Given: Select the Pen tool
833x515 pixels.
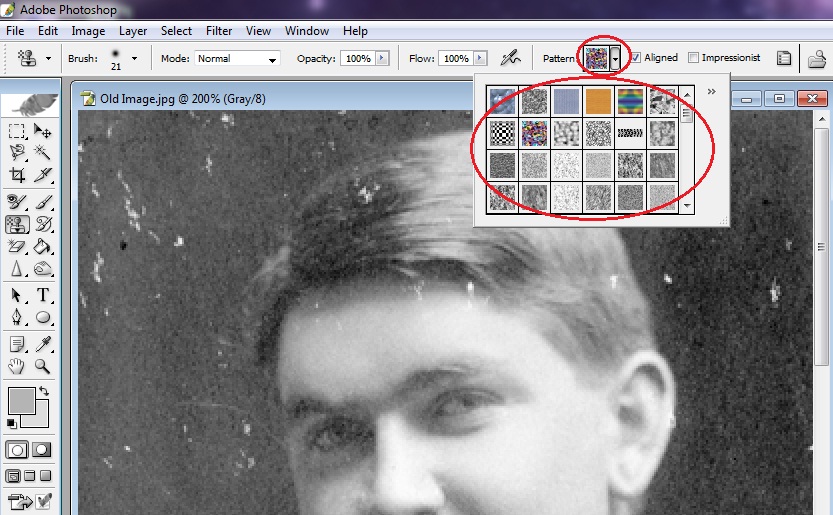Looking at the screenshot, I should tap(16, 317).
